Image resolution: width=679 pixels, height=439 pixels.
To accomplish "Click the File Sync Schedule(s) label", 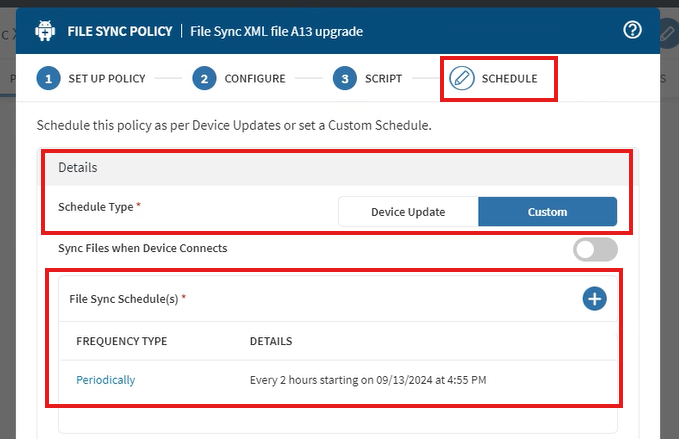I will (x=124, y=299).
